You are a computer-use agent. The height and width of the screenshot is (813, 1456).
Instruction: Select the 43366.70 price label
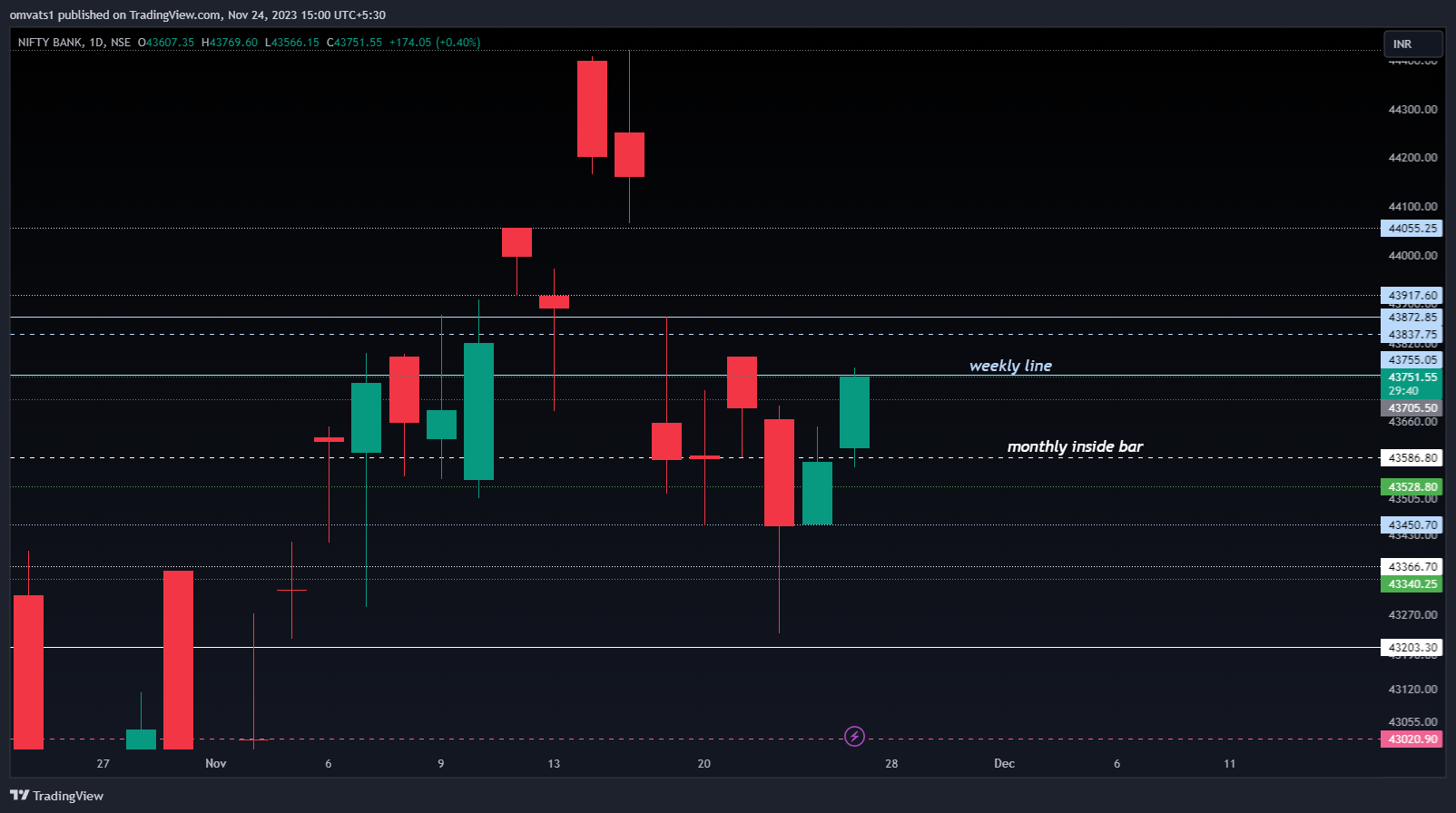pos(1412,567)
